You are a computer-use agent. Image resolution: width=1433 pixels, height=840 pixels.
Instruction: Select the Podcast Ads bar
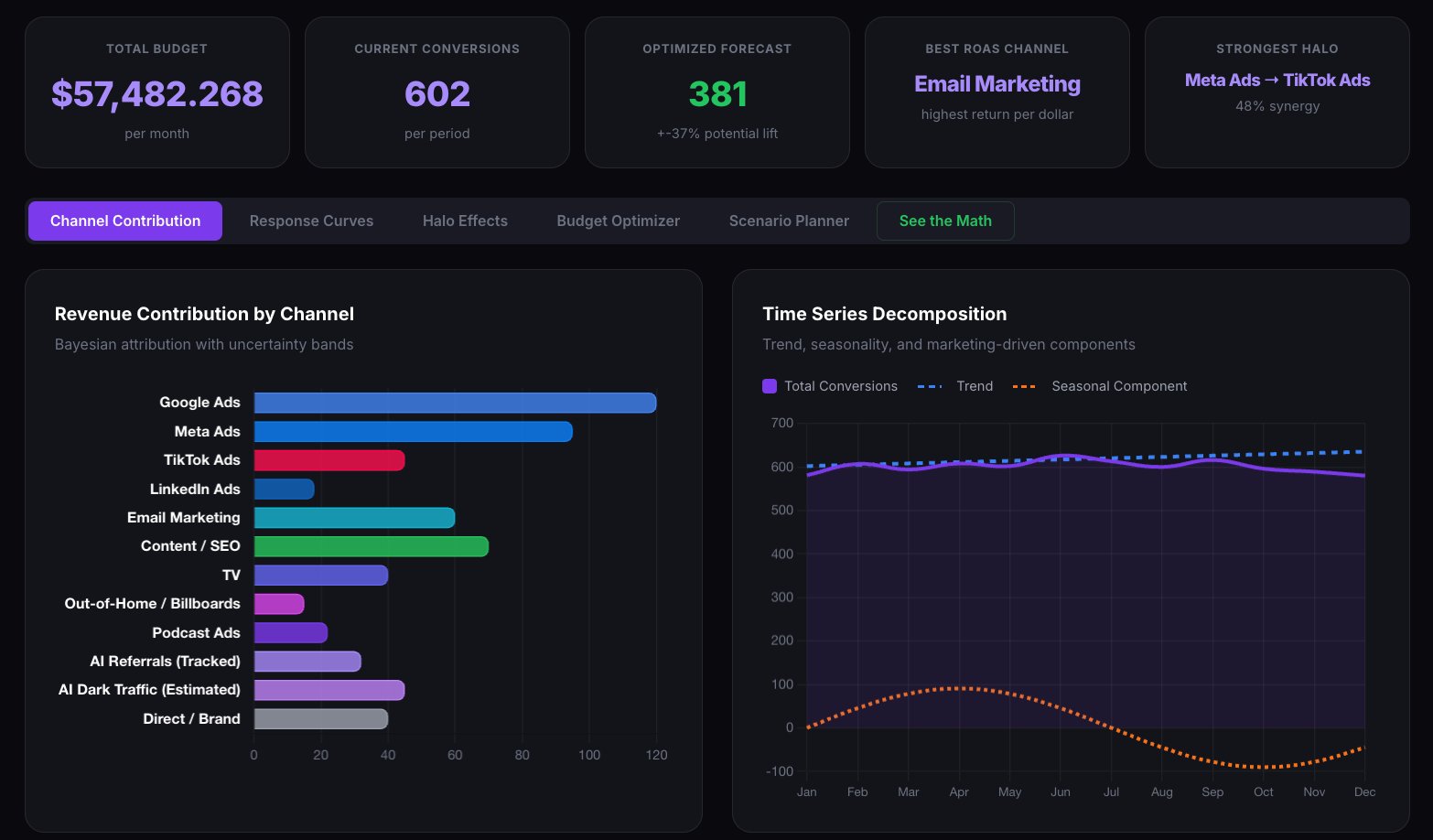pos(290,633)
